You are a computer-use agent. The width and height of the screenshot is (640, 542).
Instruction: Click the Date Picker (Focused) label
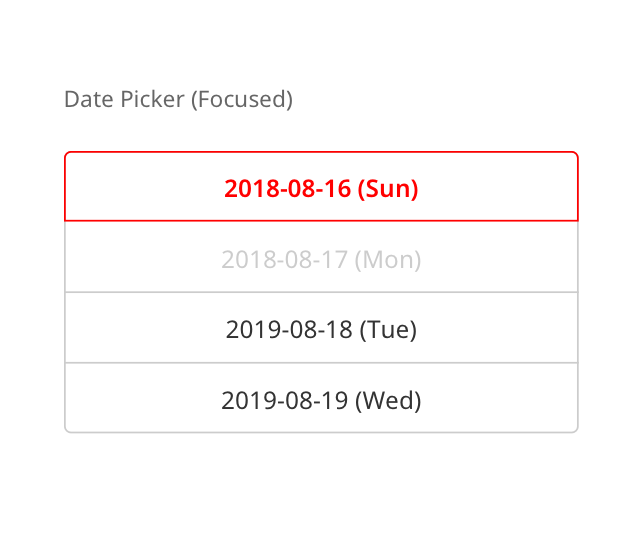click(178, 99)
